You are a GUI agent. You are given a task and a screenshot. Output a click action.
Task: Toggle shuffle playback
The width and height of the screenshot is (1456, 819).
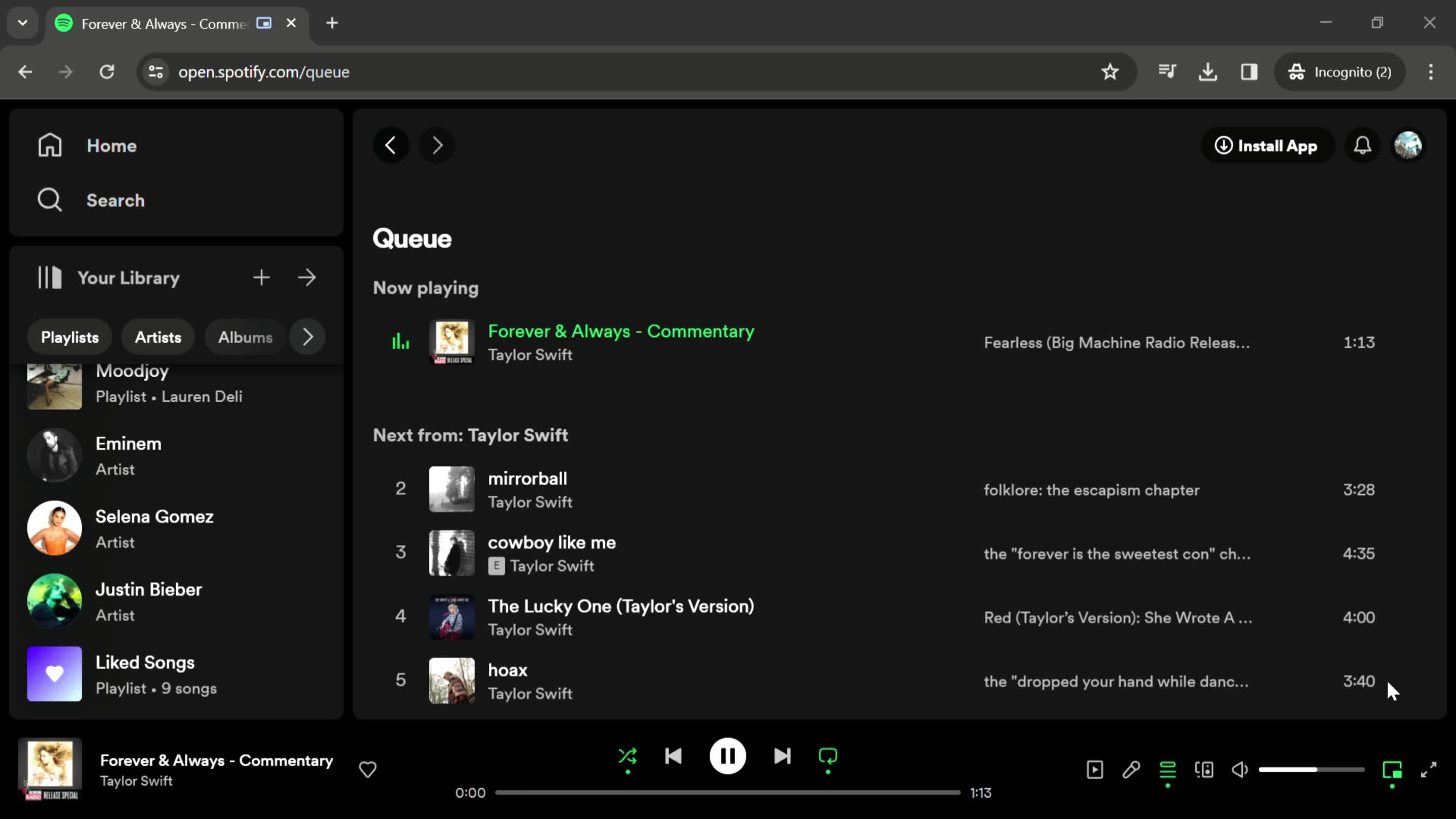pyautogui.click(x=628, y=756)
